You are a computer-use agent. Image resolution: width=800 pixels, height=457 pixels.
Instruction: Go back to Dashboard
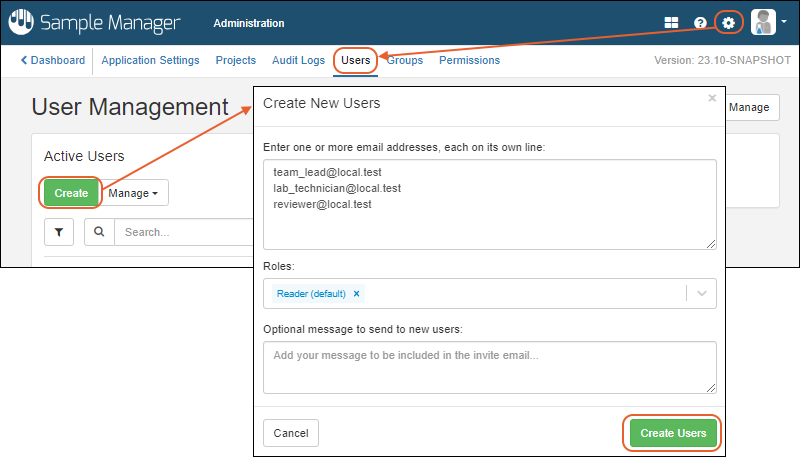coord(53,60)
